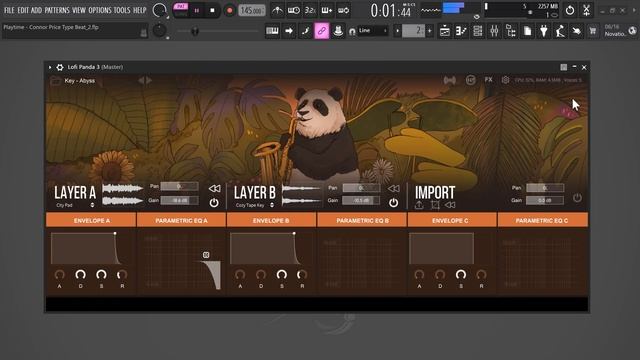Open the mixer icon

[494, 31]
